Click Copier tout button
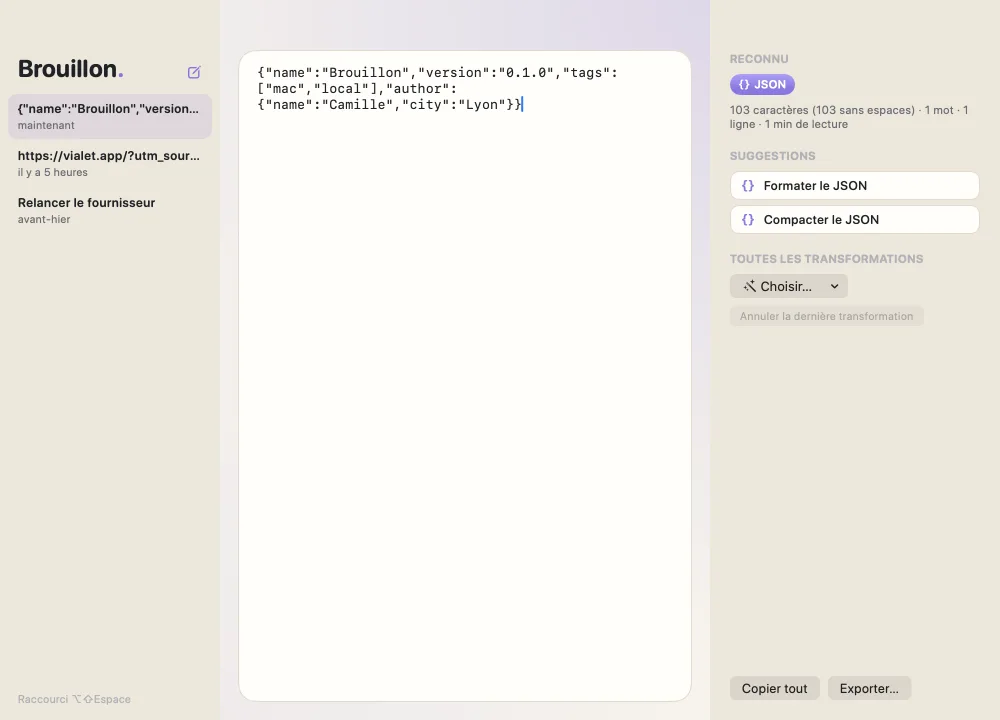 (x=774, y=689)
